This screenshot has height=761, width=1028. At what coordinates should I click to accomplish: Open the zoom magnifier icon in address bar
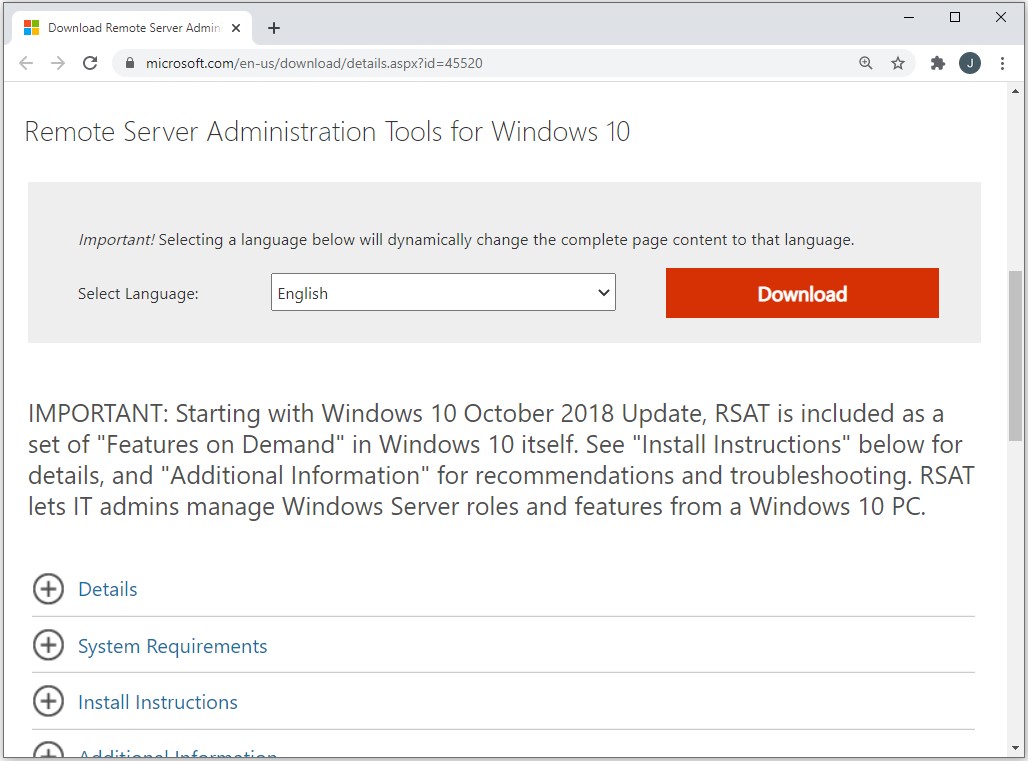click(865, 63)
